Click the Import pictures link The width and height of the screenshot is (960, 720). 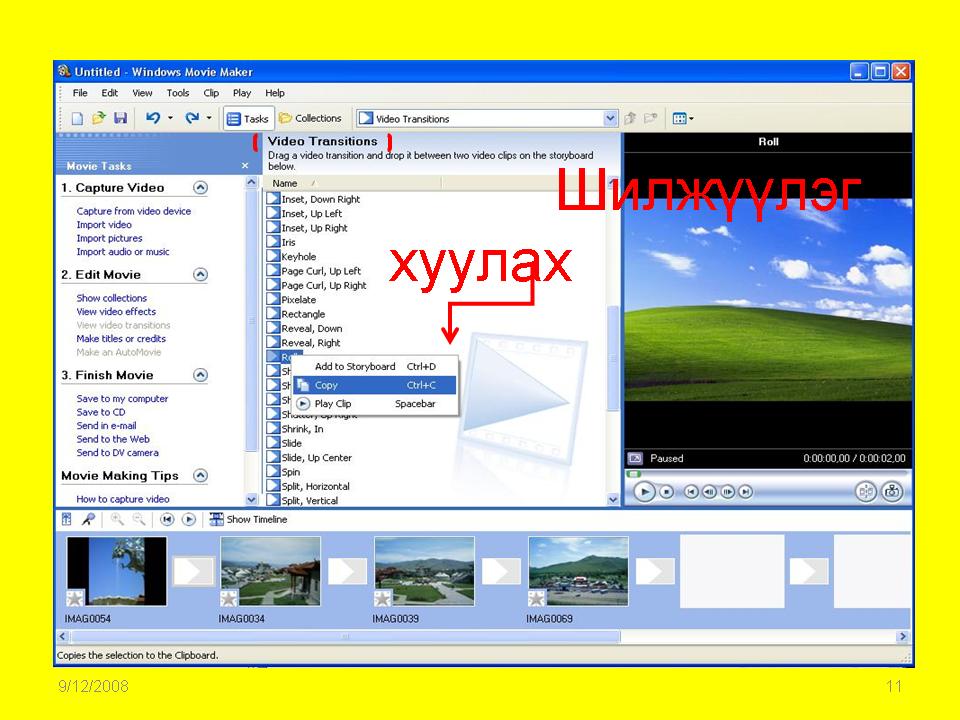coord(109,238)
